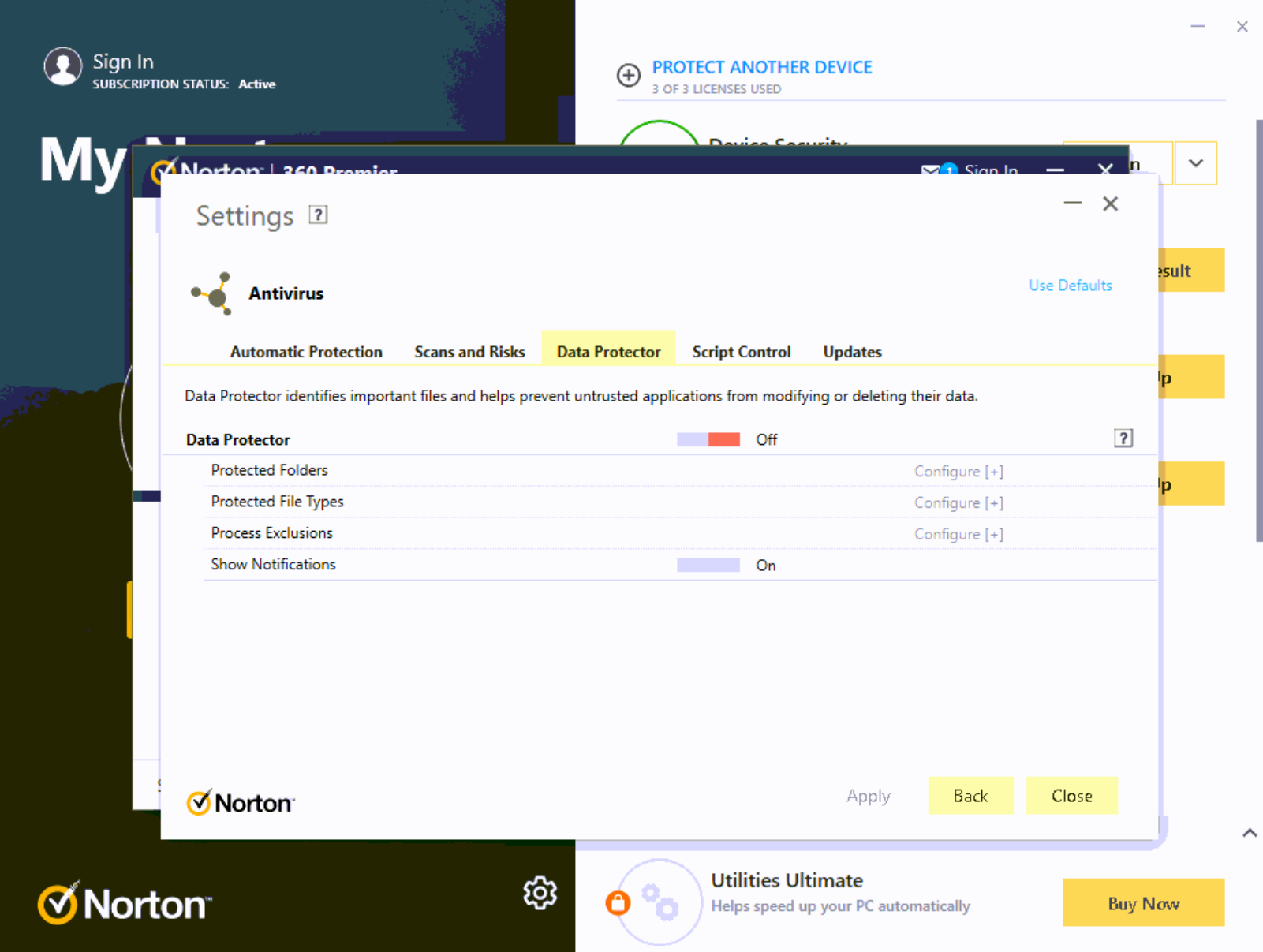Image resolution: width=1263 pixels, height=952 pixels.
Task: Click the user avatar next to Sign In
Action: (x=63, y=66)
